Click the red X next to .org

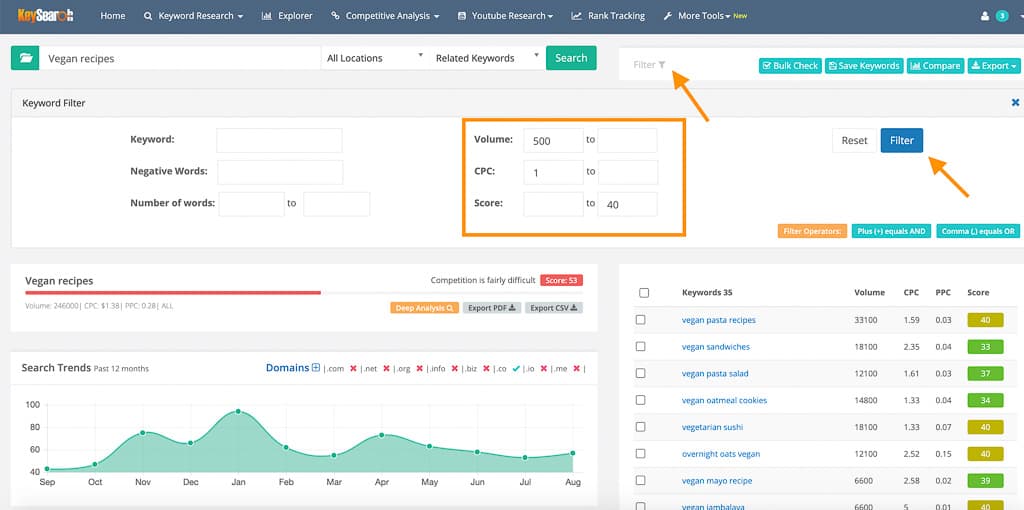[x=420, y=368]
